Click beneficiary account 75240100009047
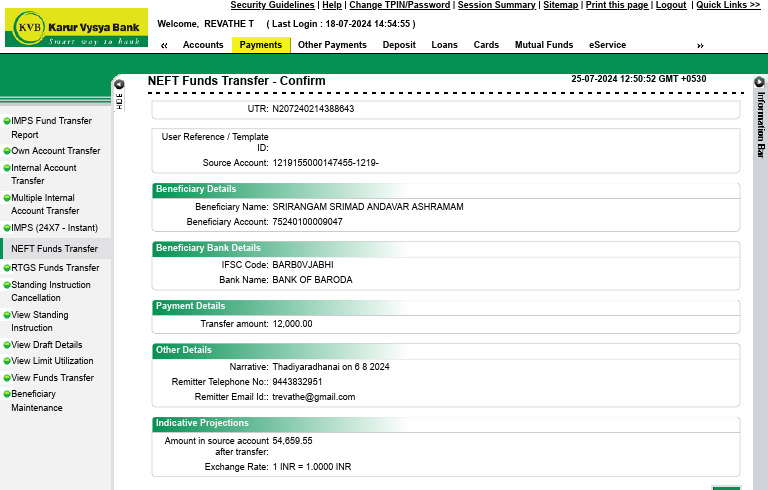768x490 pixels. 307,222
